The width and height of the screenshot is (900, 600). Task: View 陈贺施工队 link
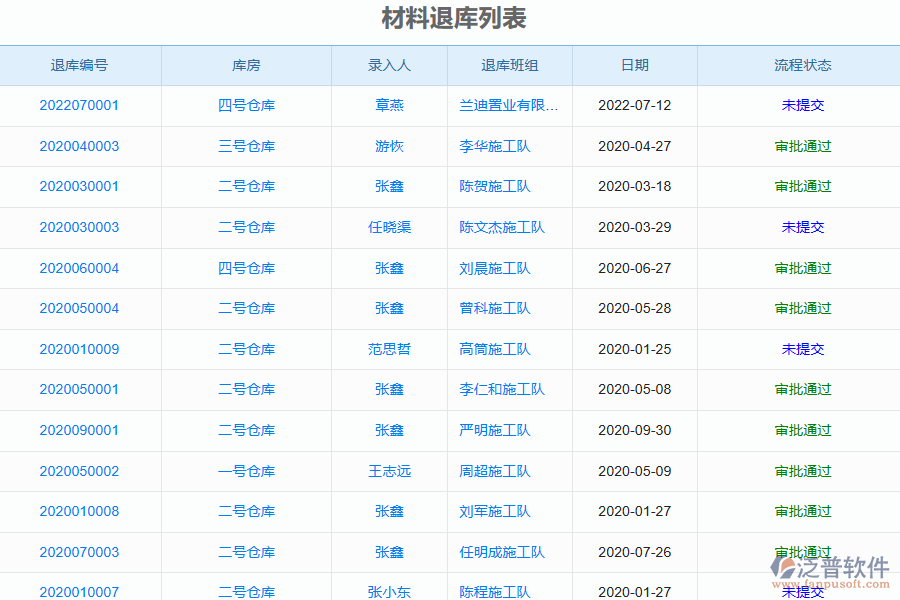tap(493, 186)
